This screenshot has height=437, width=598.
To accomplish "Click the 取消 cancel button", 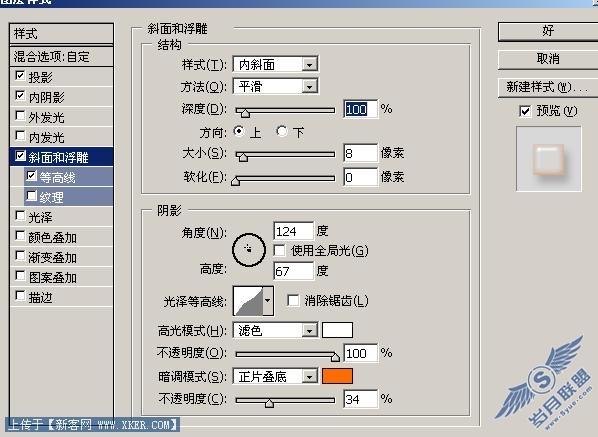I will click(548, 59).
